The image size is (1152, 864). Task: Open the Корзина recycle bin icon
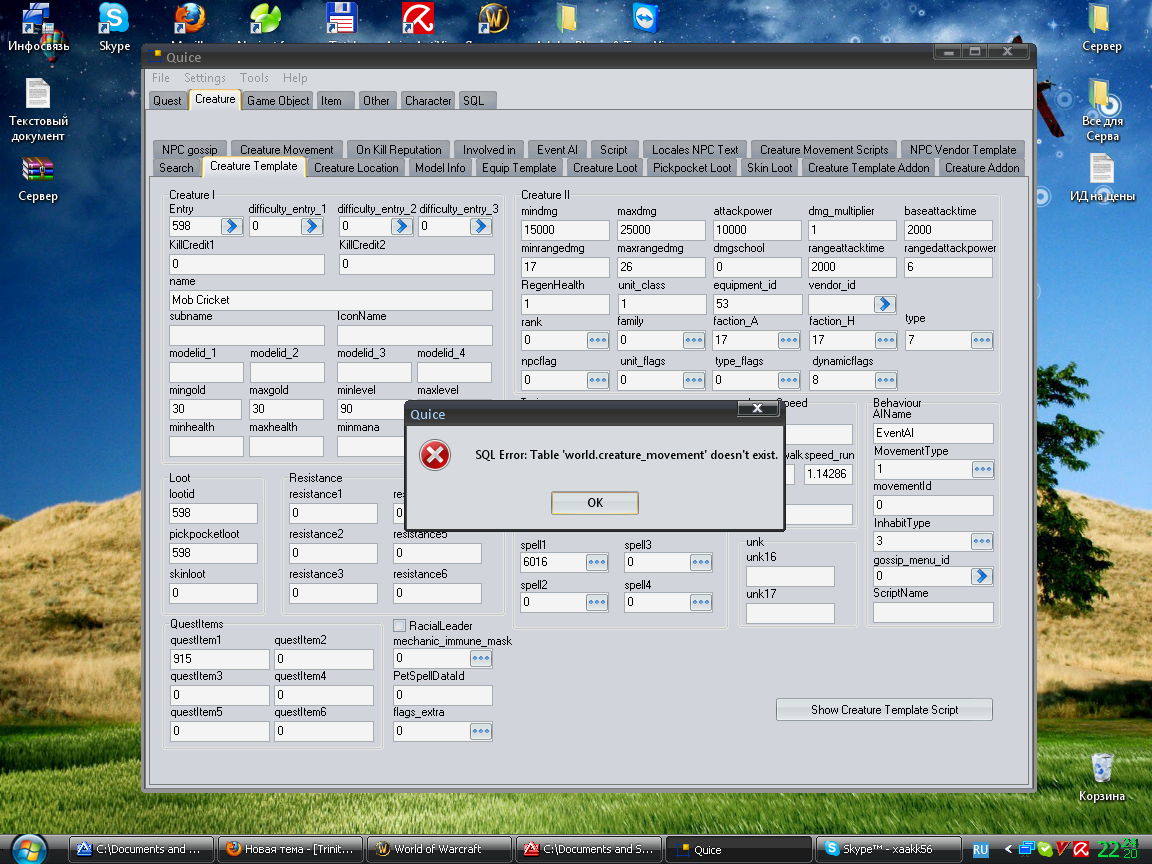tap(1101, 777)
